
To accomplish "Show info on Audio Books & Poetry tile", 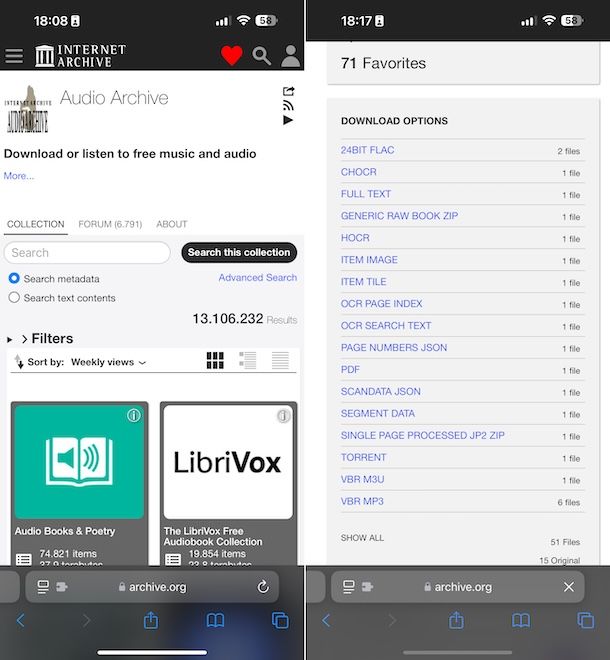I will pyautogui.click(x=134, y=416).
